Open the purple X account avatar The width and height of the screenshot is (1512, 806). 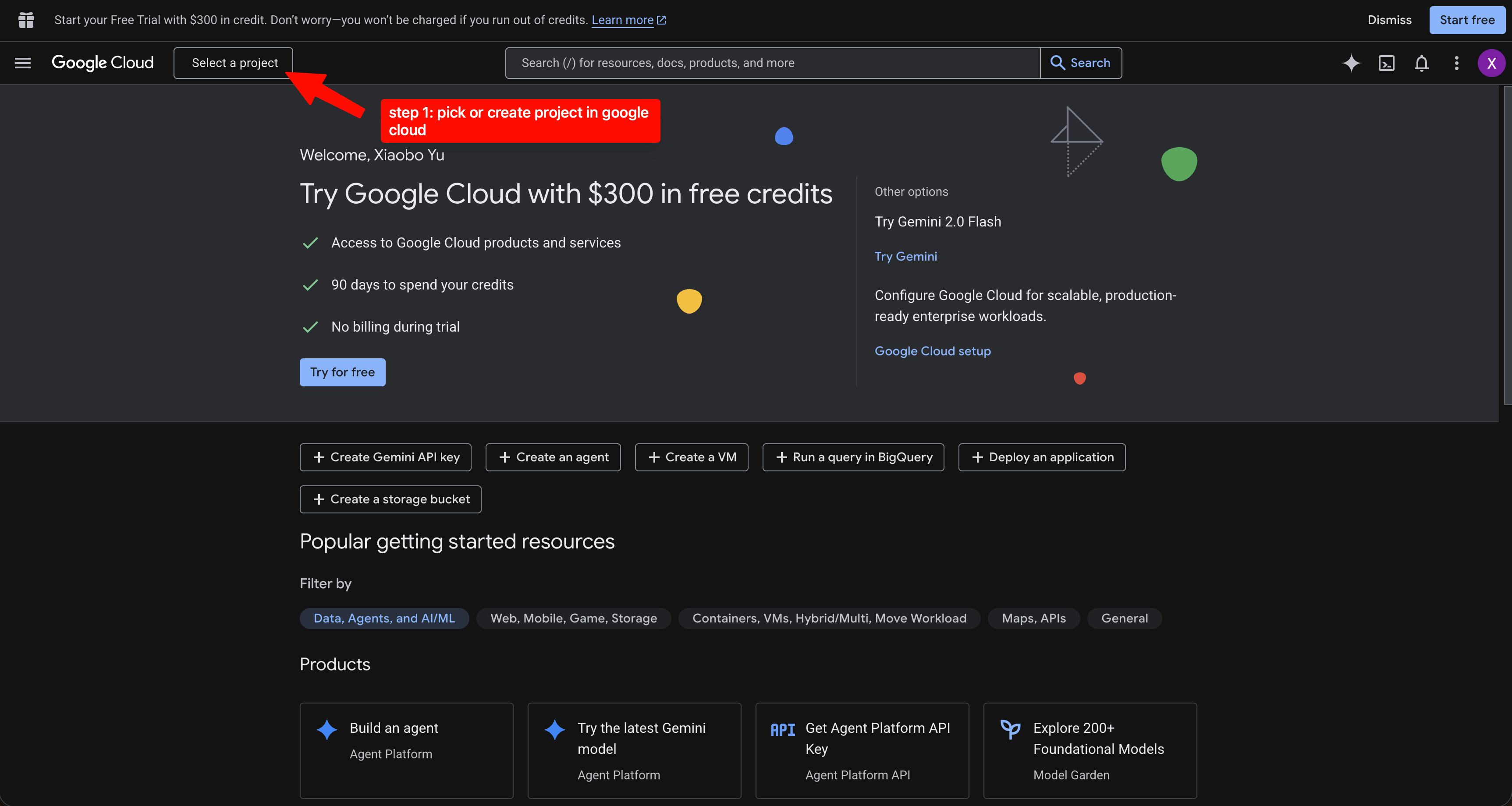(x=1491, y=63)
